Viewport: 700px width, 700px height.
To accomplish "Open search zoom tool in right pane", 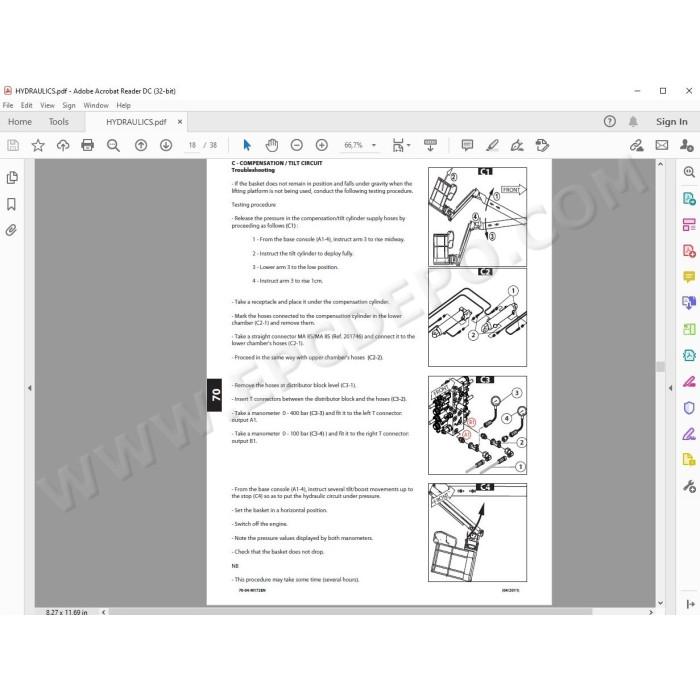I will point(689,172).
